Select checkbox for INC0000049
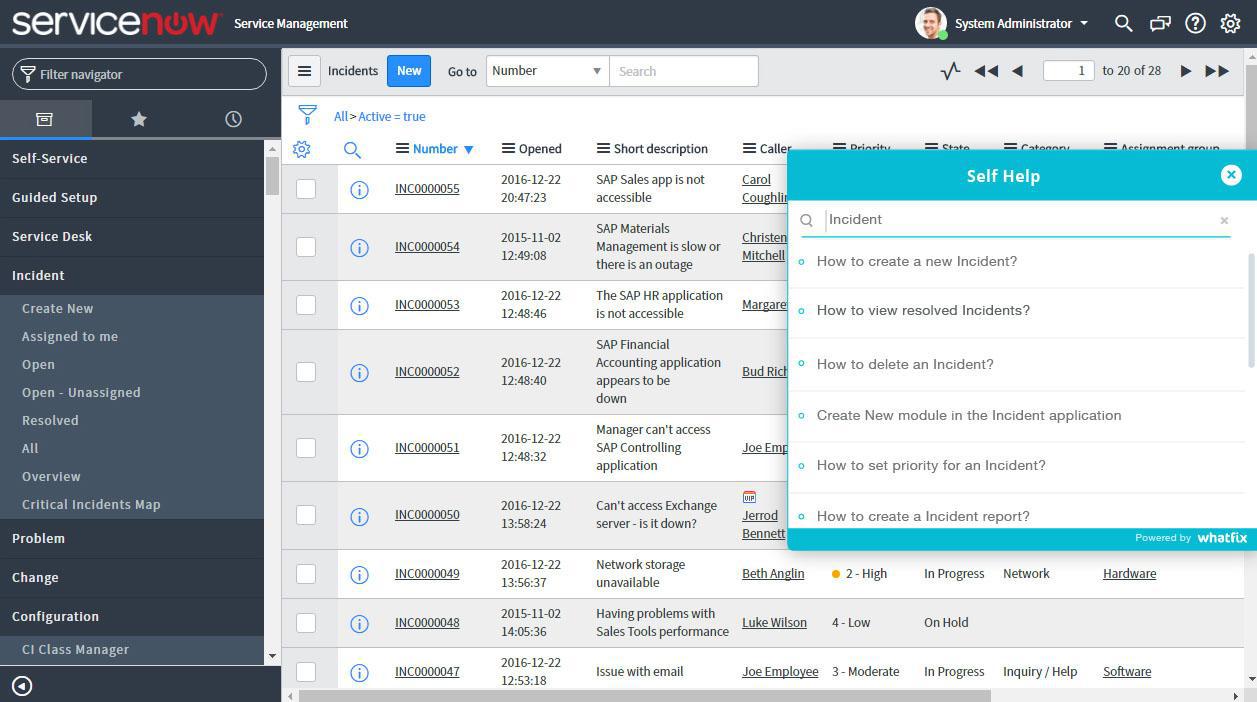The width and height of the screenshot is (1257, 702). [306, 573]
